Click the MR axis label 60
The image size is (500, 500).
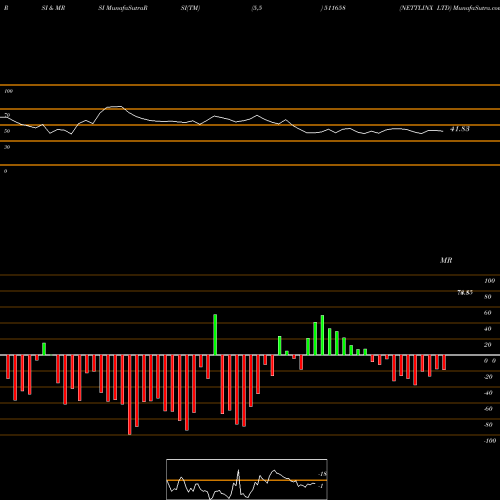(x=487, y=313)
